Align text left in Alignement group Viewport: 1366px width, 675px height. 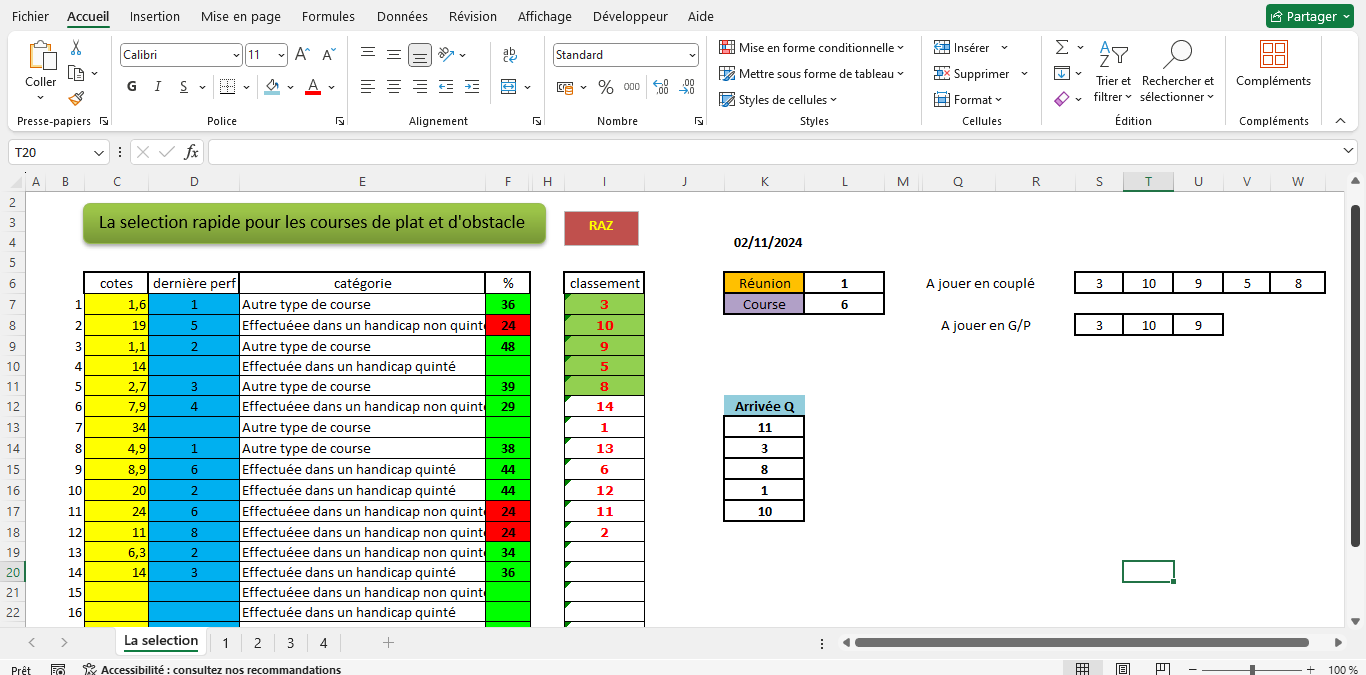tap(368, 87)
